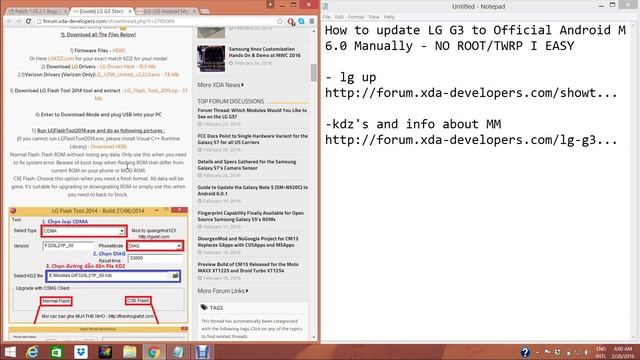Open File Explorer from taskbar

(x=129, y=352)
